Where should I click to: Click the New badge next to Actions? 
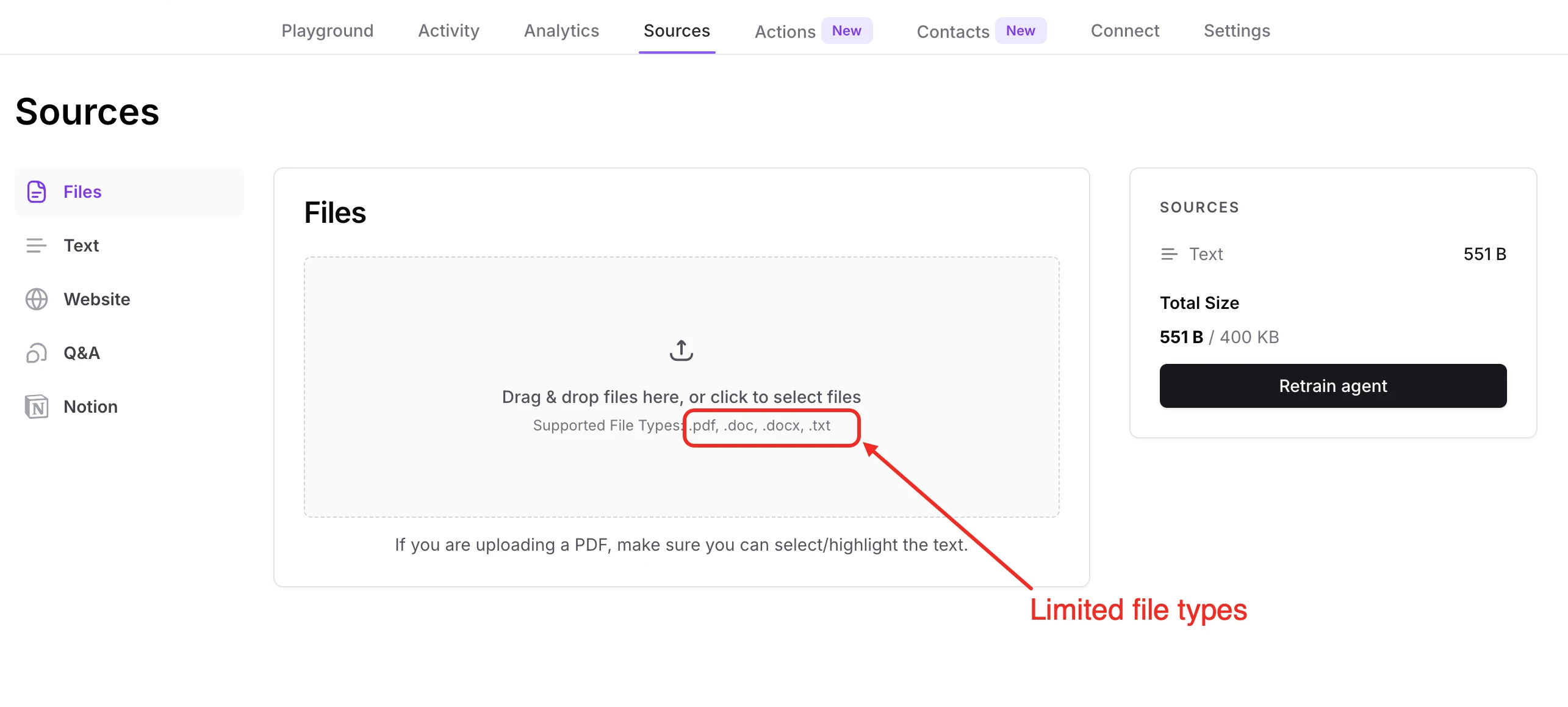pyautogui.click(x=847, y=31)
